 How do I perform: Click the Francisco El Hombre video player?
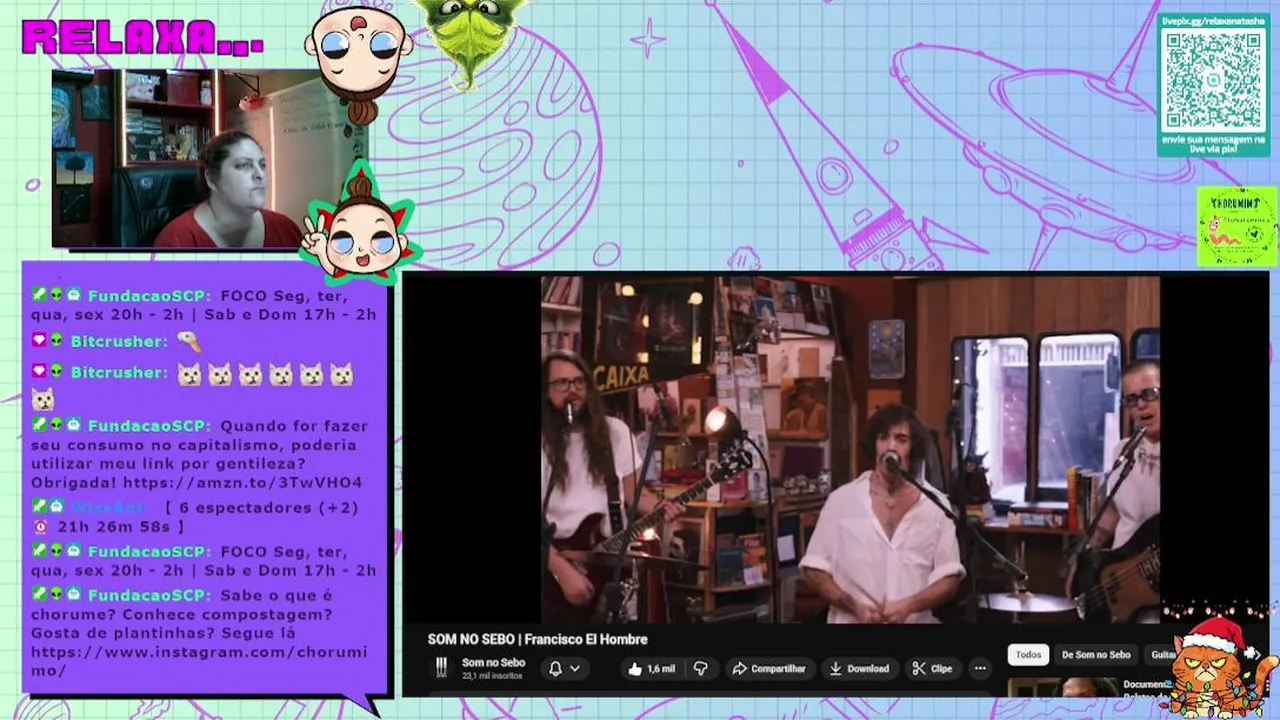click(x=850, y=450)
